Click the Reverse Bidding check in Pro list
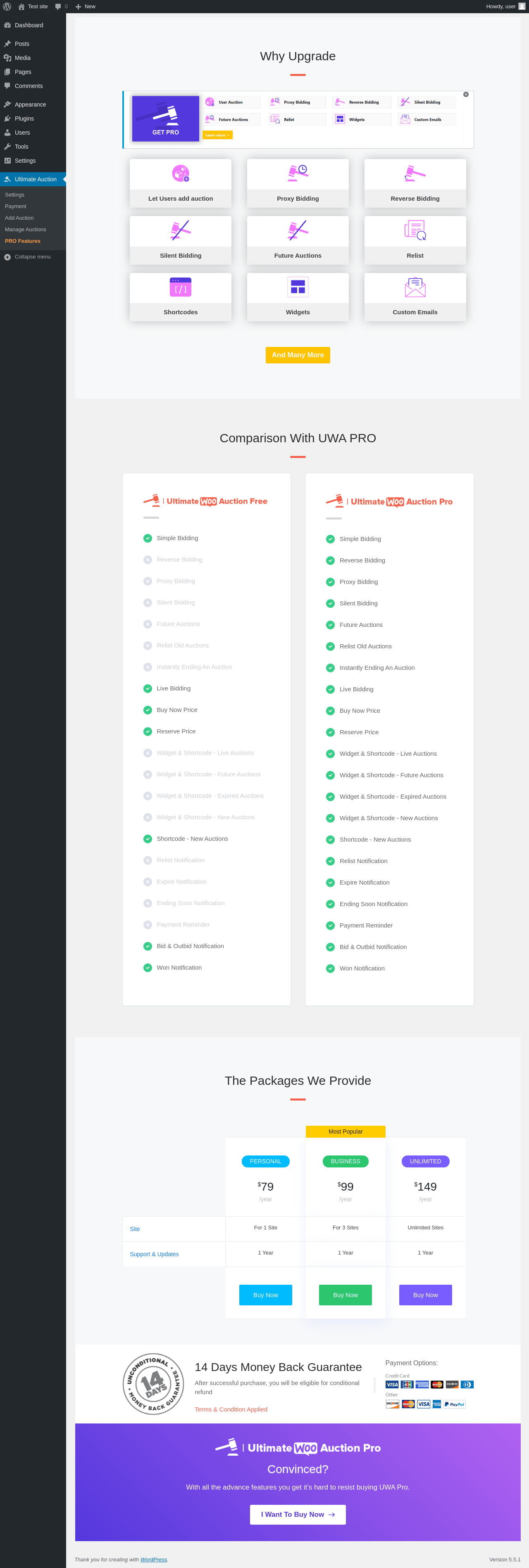The height and width of the screenshot is (1568, 529). click(330, 561)
